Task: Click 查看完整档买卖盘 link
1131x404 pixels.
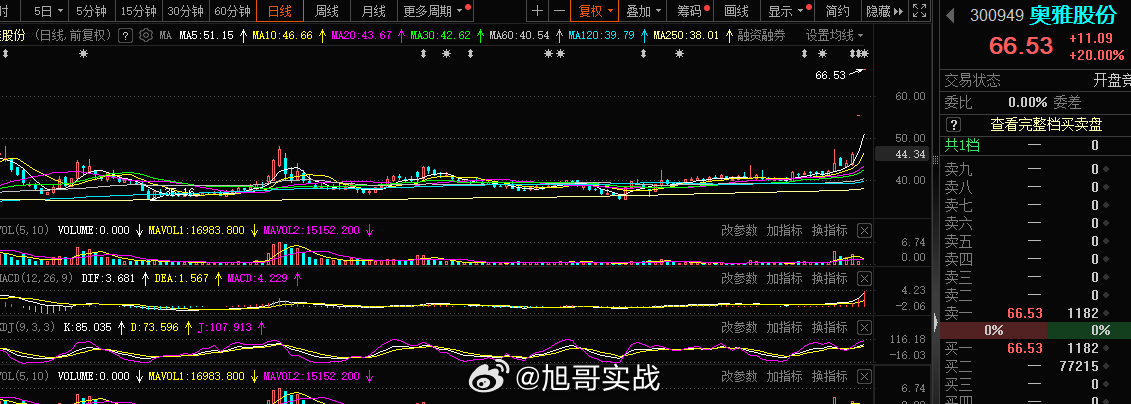Action: coord(1046,125)
